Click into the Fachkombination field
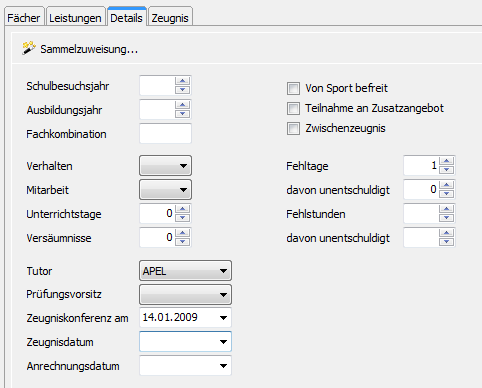Screen dimensions: 482x388 click(165, 133)
